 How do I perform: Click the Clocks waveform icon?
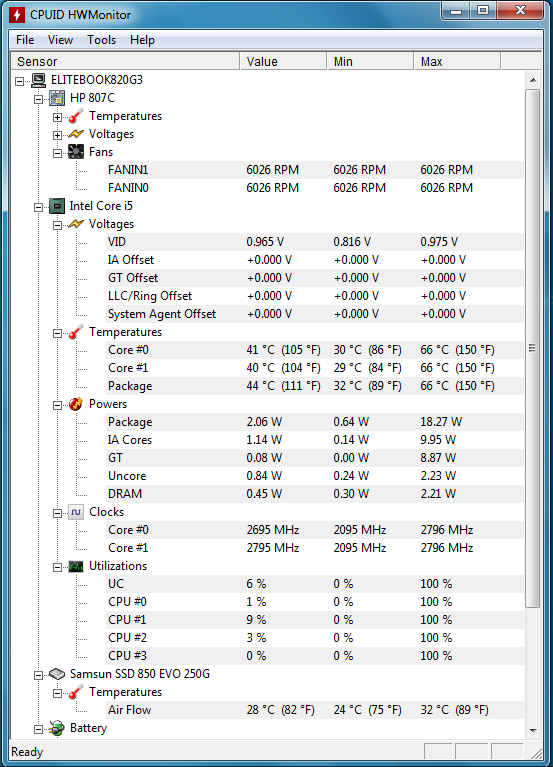tap(76, 512)
